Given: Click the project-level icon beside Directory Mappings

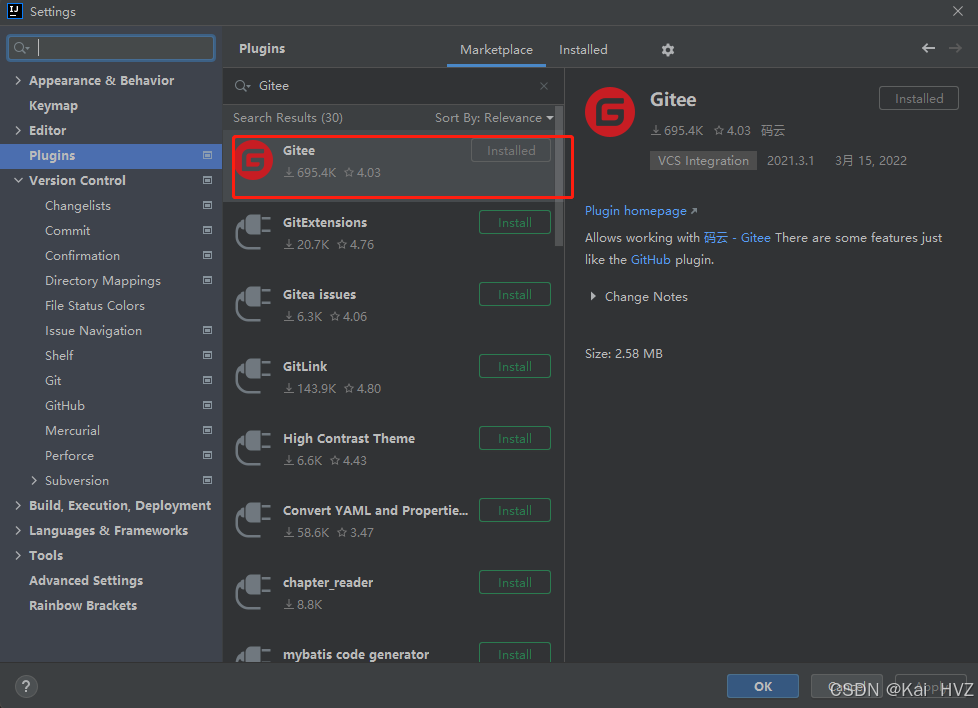Looking at the screenshot, I should tap(208, 280).
